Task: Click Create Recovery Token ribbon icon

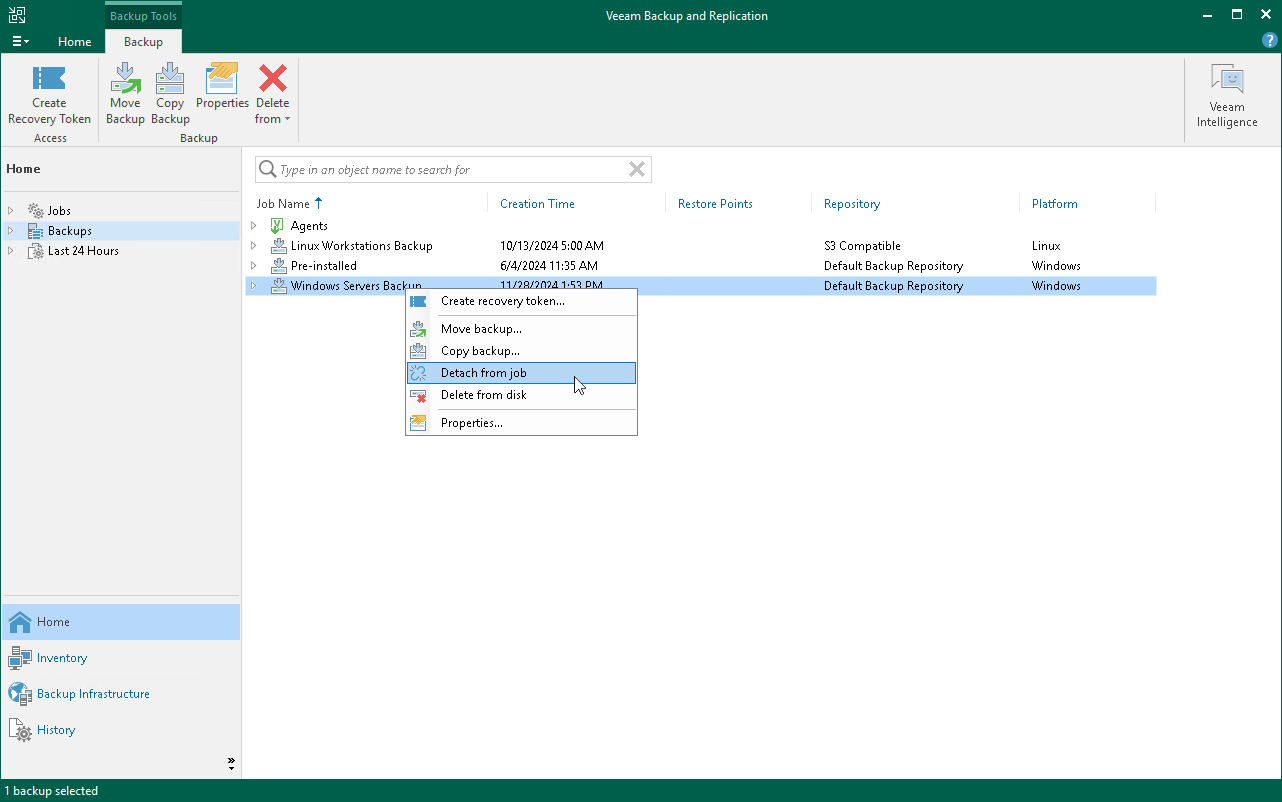Action: pos(49,95)
